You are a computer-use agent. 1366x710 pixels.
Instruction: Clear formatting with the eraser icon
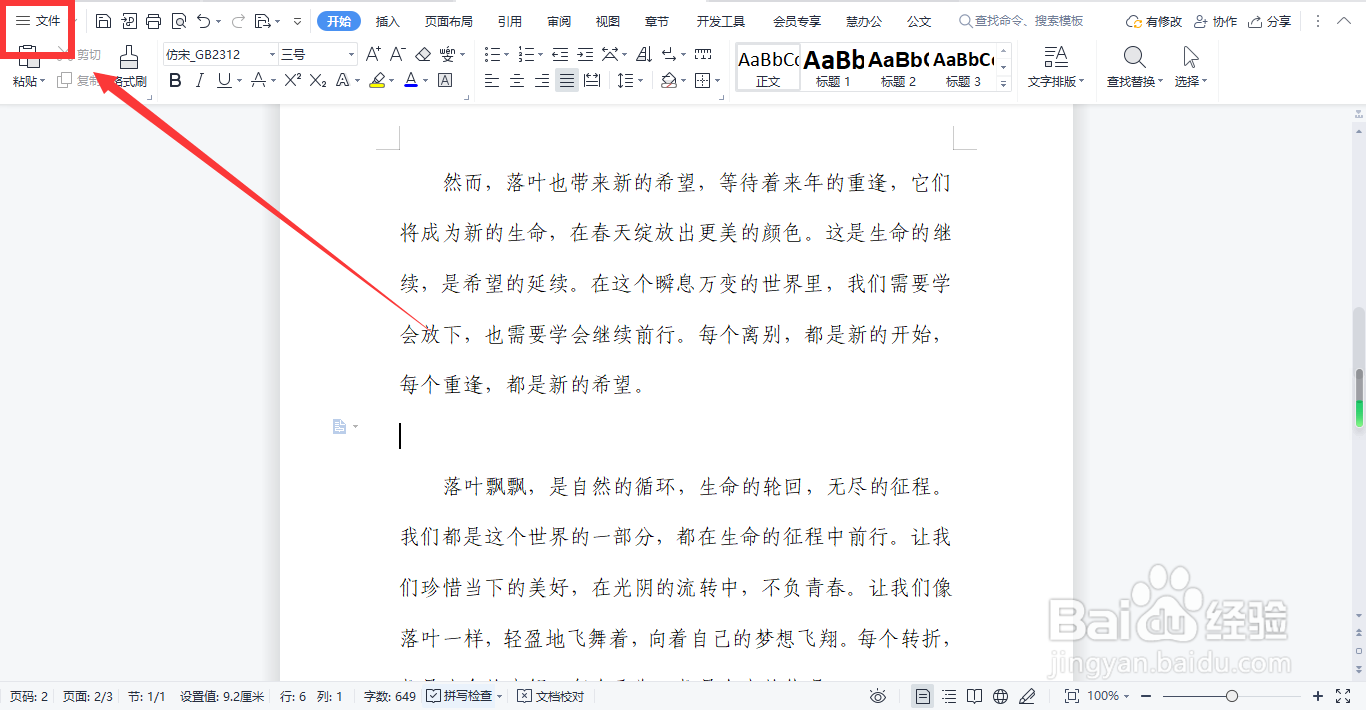point(422,54)
